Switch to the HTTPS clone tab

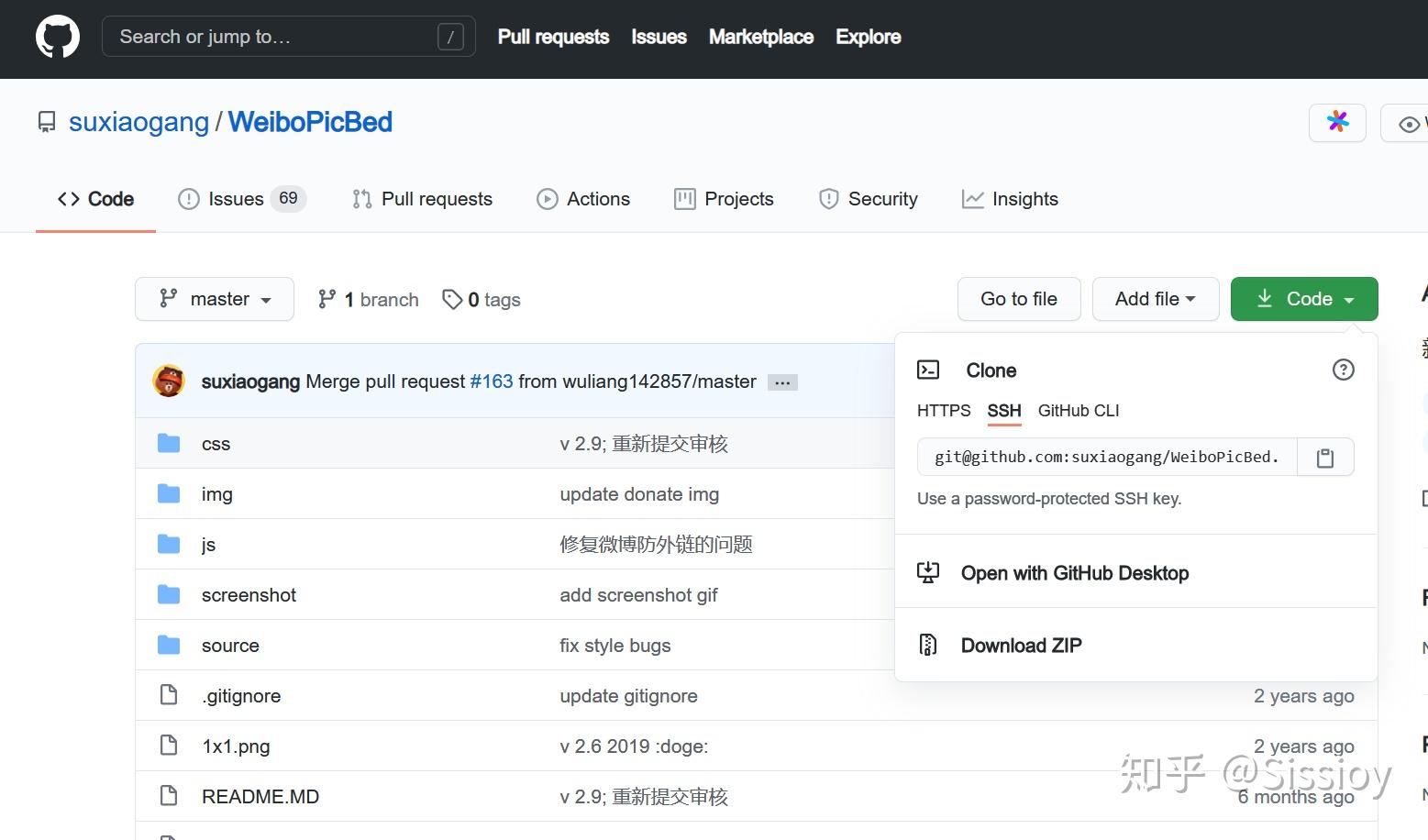(x=943, y=411)
